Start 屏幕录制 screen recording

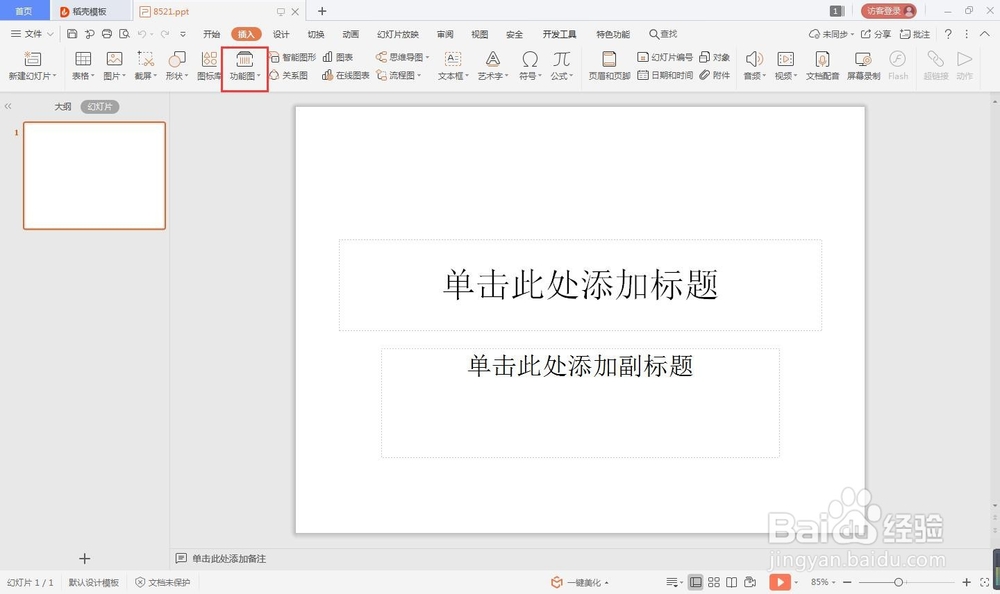click(864, 66)
